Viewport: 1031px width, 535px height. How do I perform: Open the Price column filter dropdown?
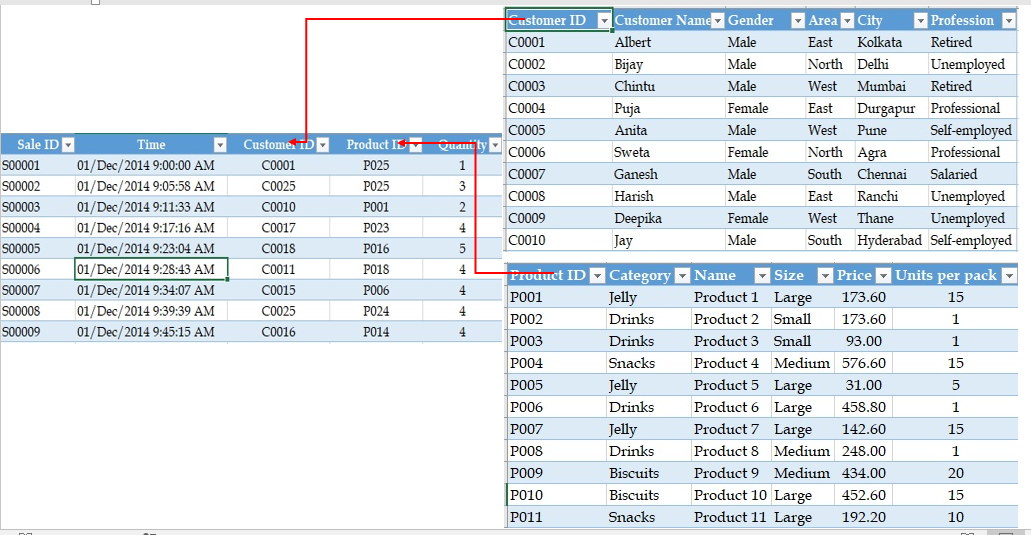click(x=884, y=275)
